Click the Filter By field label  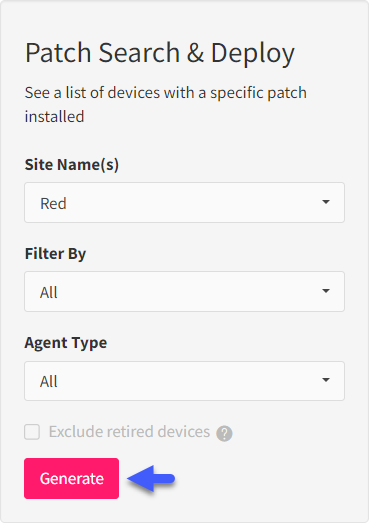coord(55,254)
